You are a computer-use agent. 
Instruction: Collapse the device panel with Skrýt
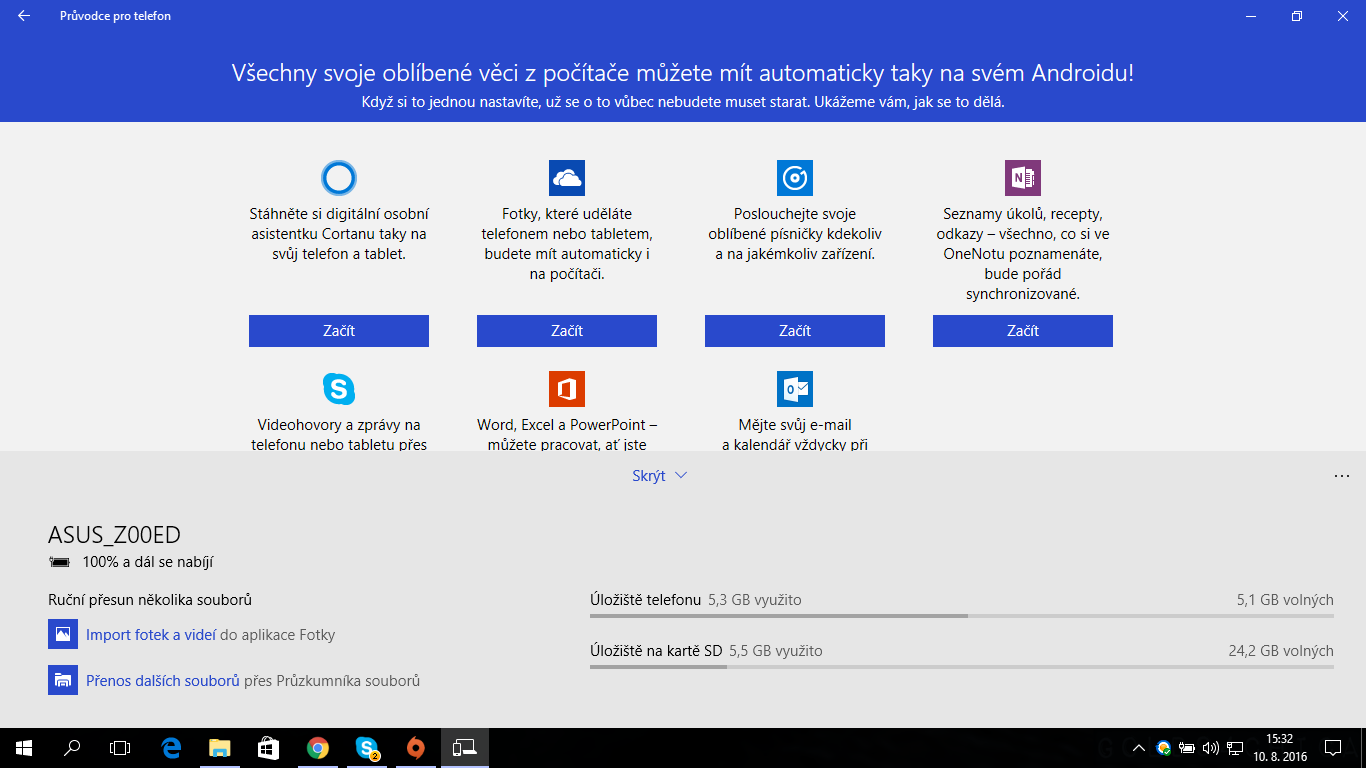click(x=659, y=476)
